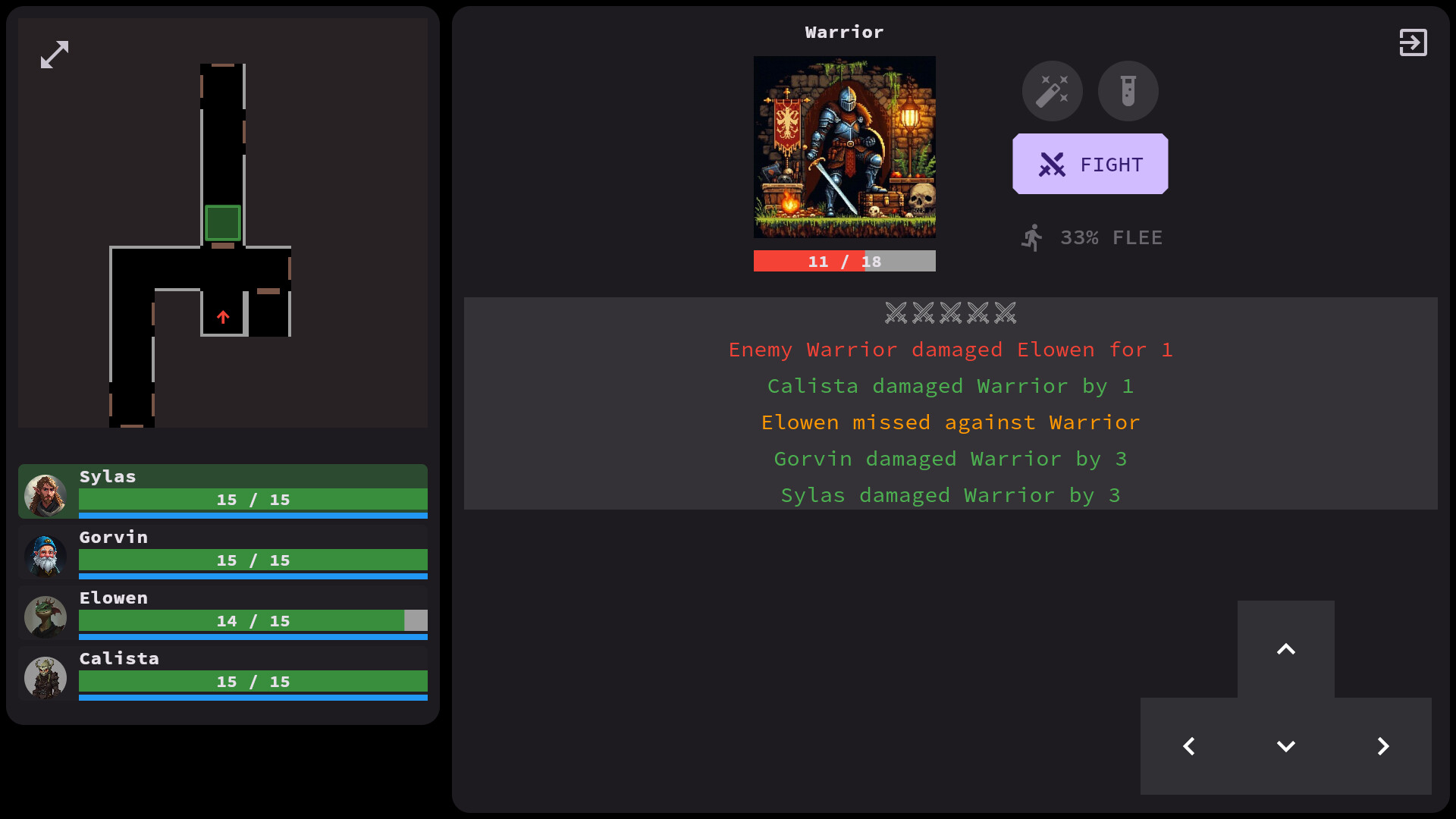This screenshot has width=1456, height=819.
Task: Click the 33% FLEE option
Action: tap(1092, 237)
